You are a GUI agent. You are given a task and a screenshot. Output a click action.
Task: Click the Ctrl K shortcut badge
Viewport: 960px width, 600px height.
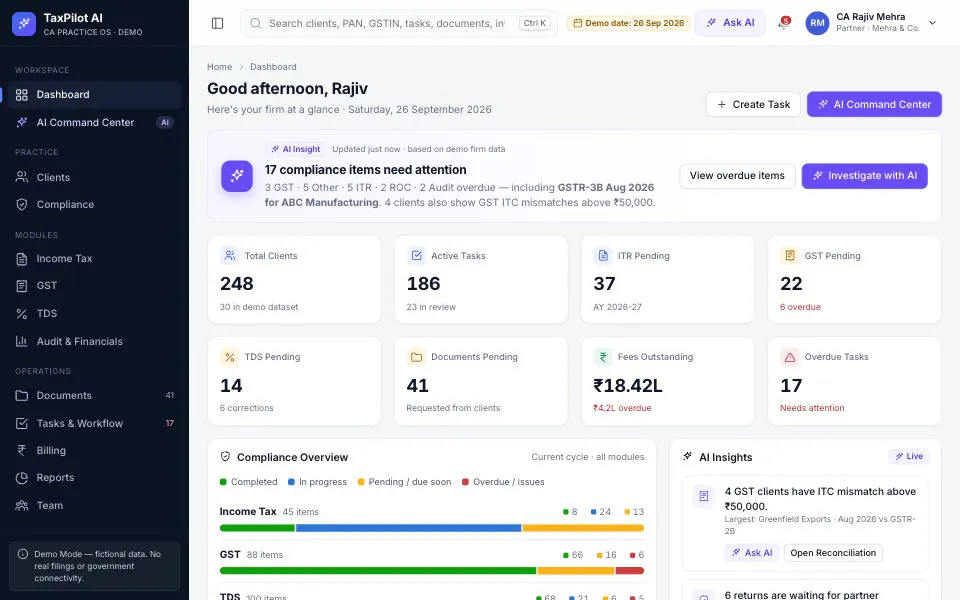[534, 23]
